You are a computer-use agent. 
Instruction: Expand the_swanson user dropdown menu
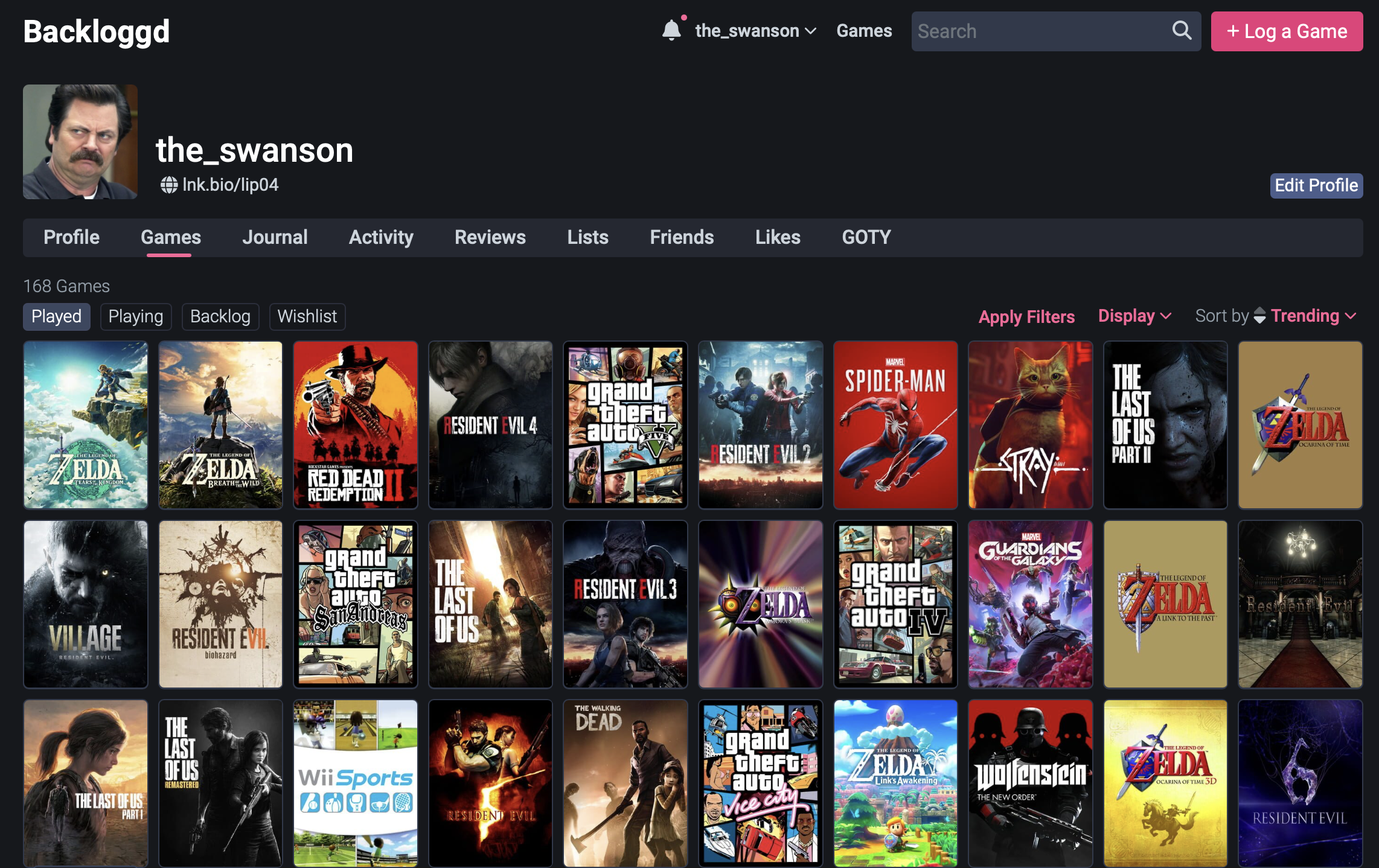tap(755, 31)
